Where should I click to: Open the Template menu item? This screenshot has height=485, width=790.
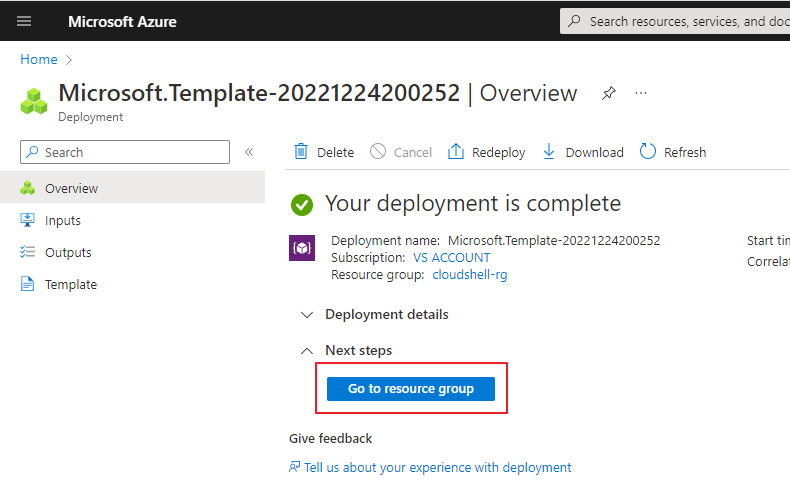coord(70,284)
